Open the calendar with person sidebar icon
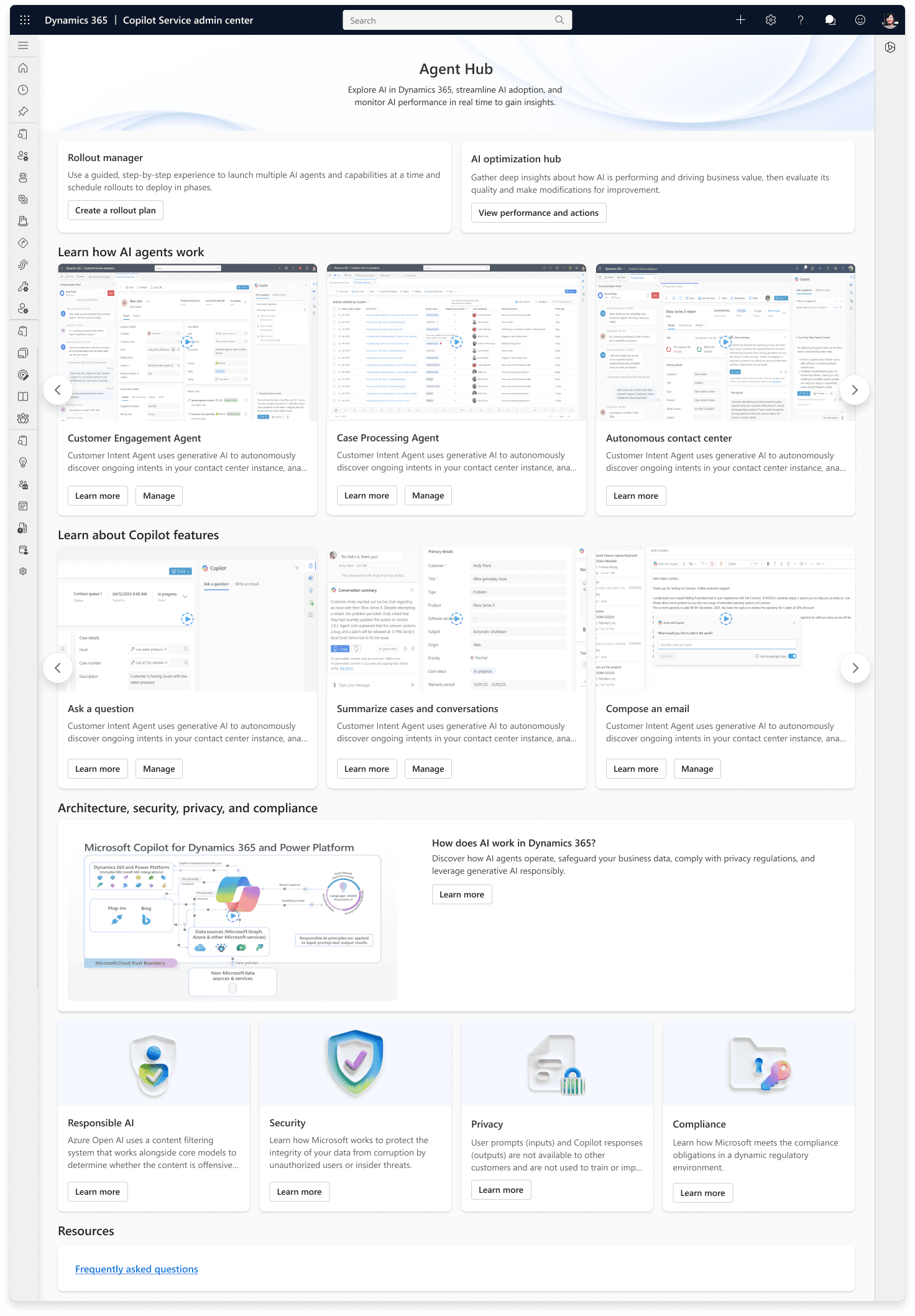Viewport: 915px width, 1316px height. coord(23,550)
